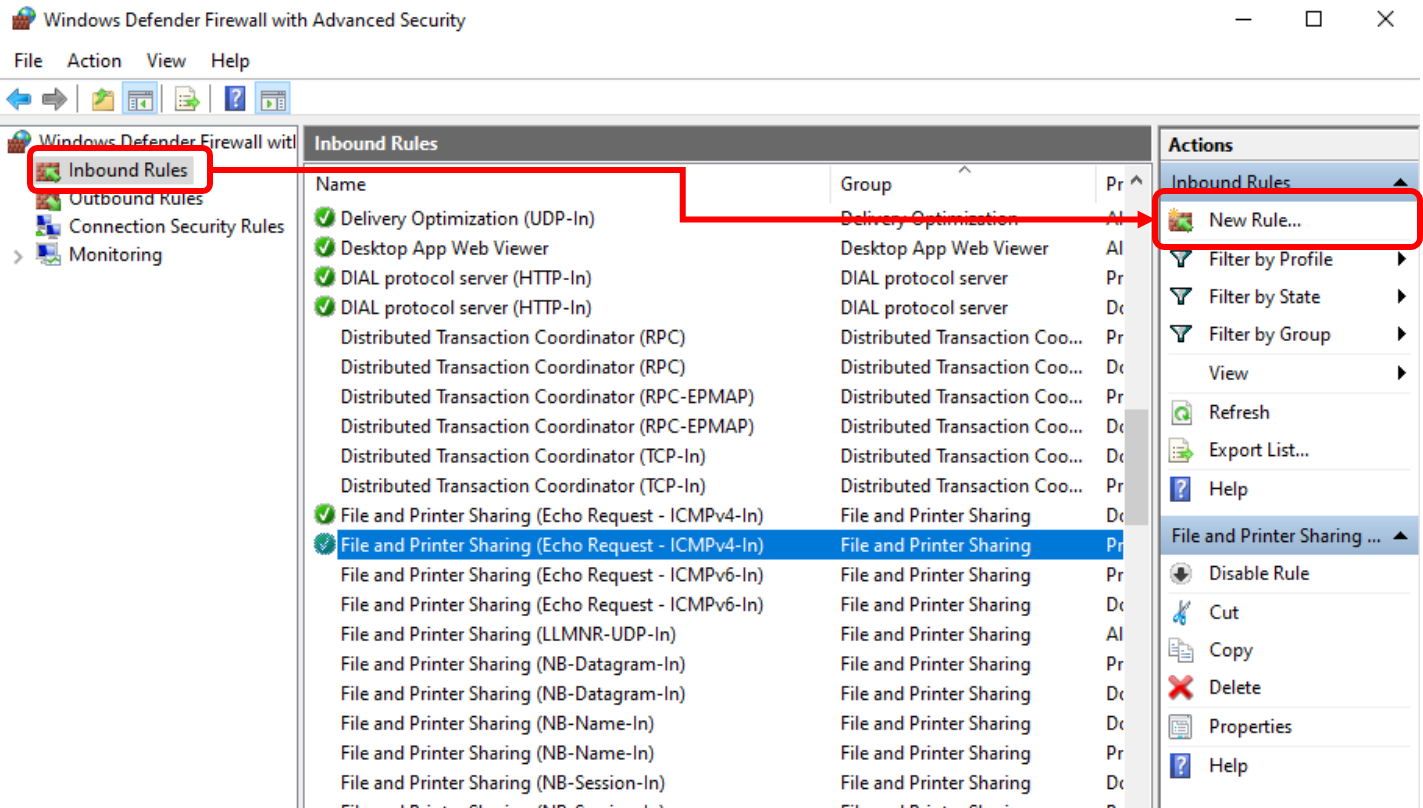1423x808 pixels.
Task: Open Help from the toolbar question-mark icon
Action: 235,99
